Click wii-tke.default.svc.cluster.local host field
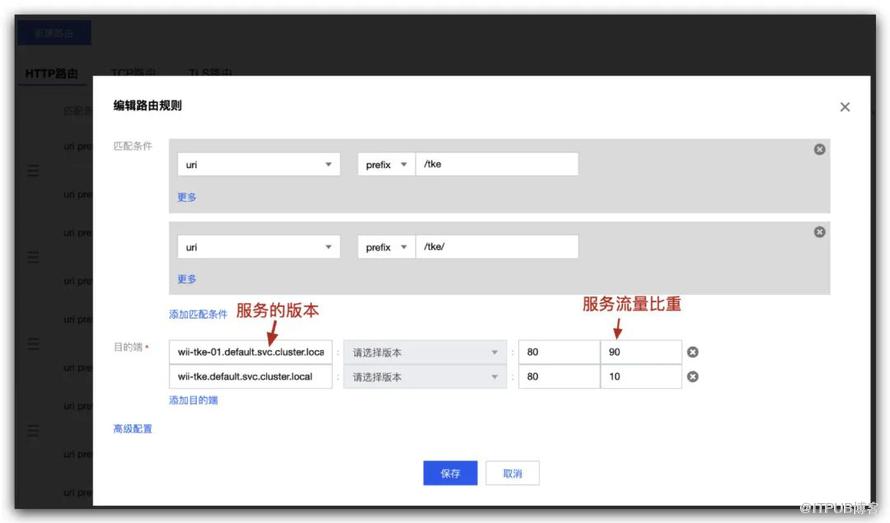Viewport: 890px width, 523px height. pos(250,376)
